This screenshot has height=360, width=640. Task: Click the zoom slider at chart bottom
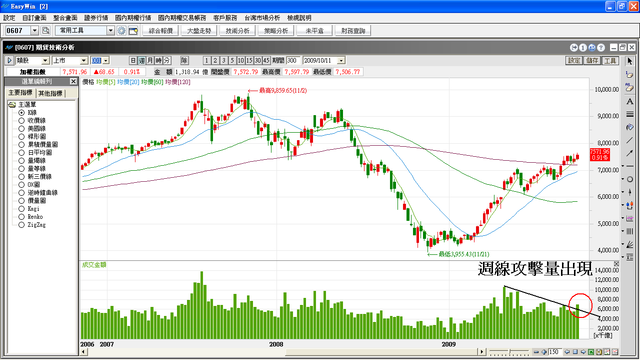(509, 352)
